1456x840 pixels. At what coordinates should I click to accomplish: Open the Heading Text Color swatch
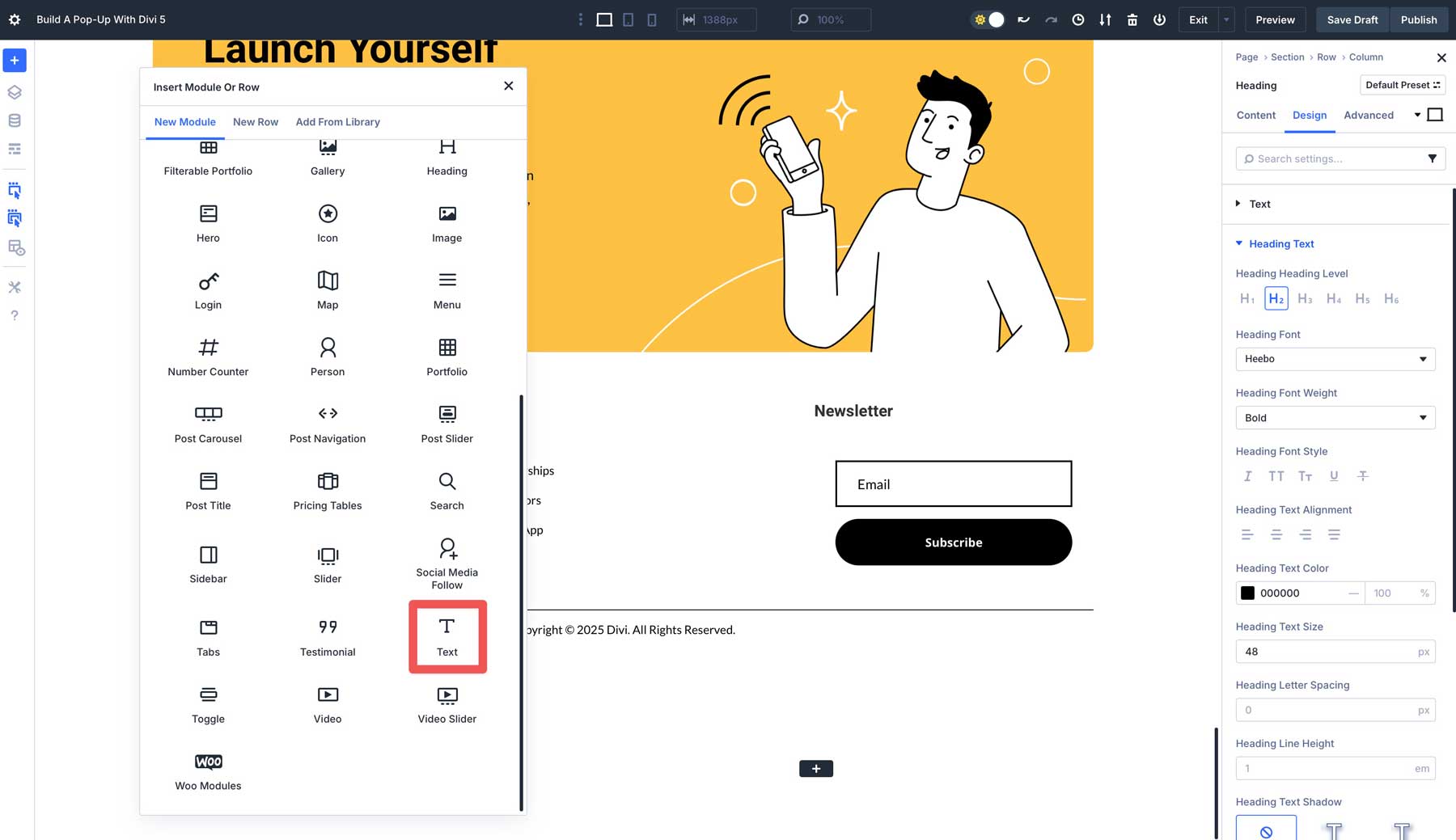tap(1247, 593)
